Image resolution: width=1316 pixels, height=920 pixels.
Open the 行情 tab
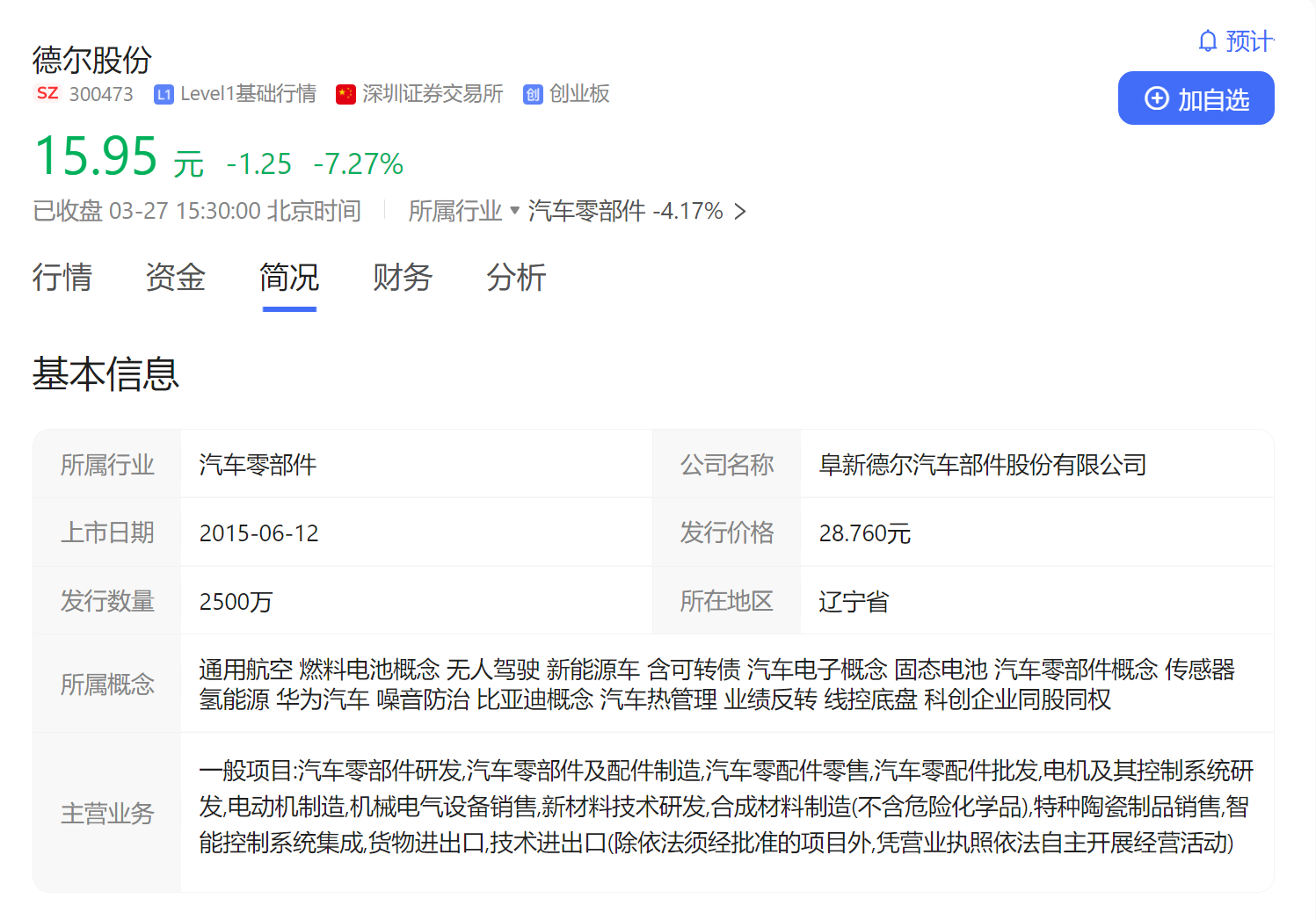tap(62, 277)
